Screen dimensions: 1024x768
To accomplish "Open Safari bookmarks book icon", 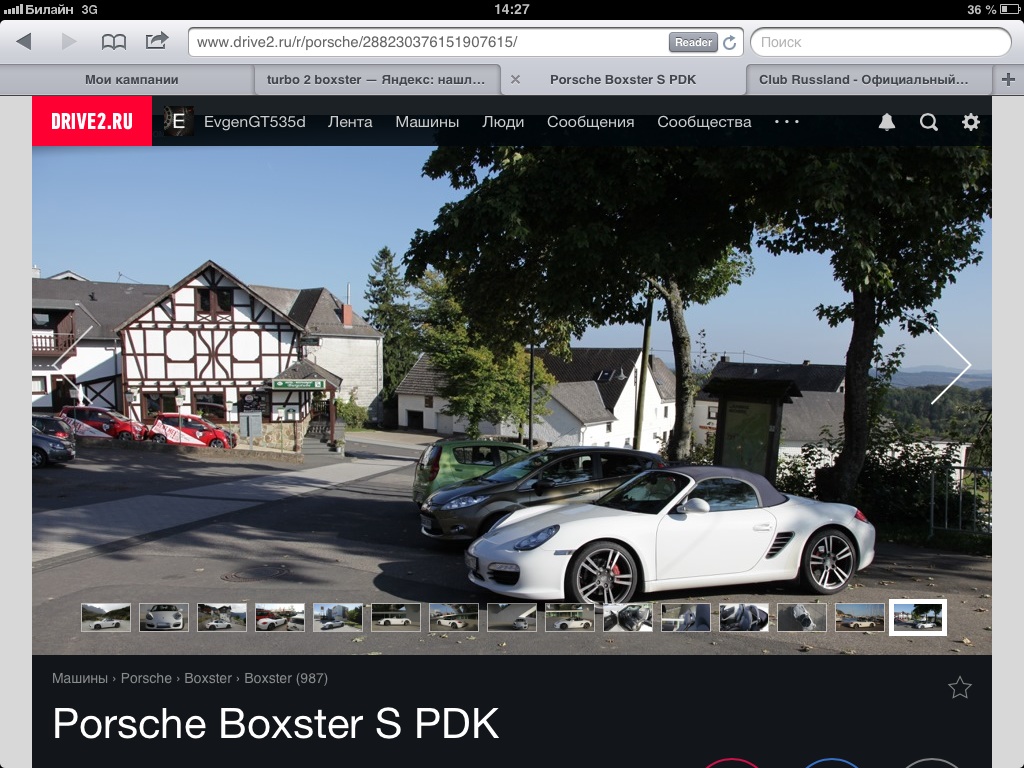I will coord(114,42).
